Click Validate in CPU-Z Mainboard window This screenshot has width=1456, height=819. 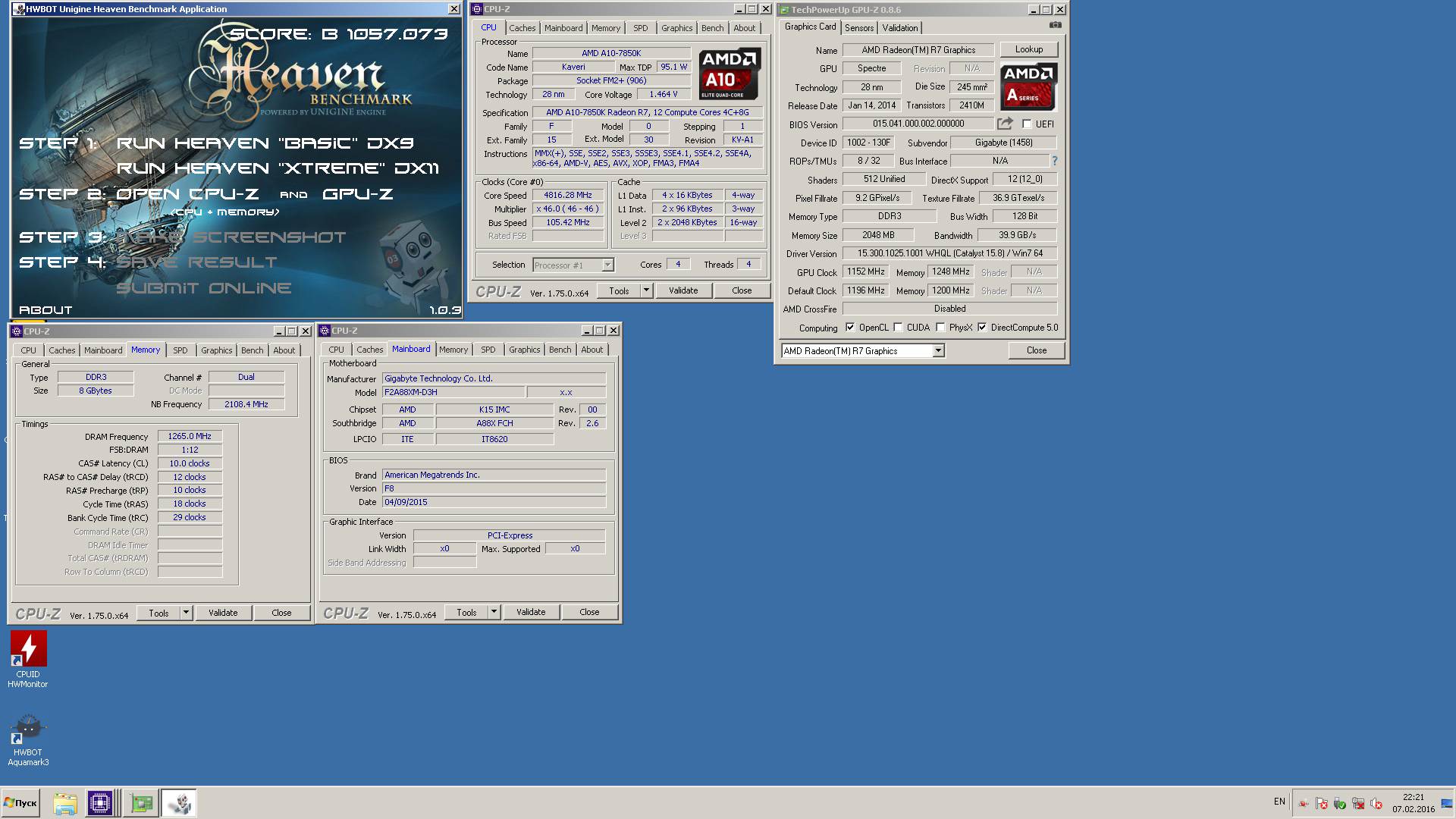click(531, 612)
